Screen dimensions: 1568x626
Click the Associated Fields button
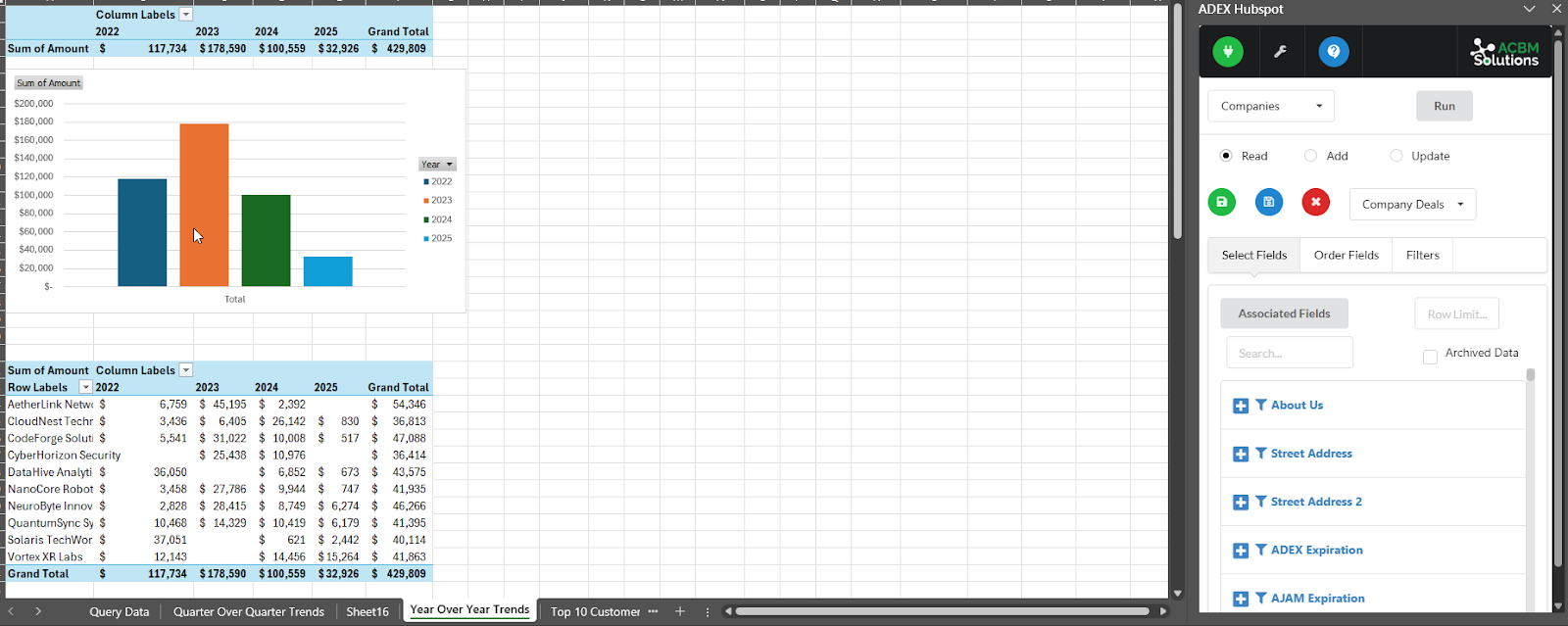[x=1284, y=313]
